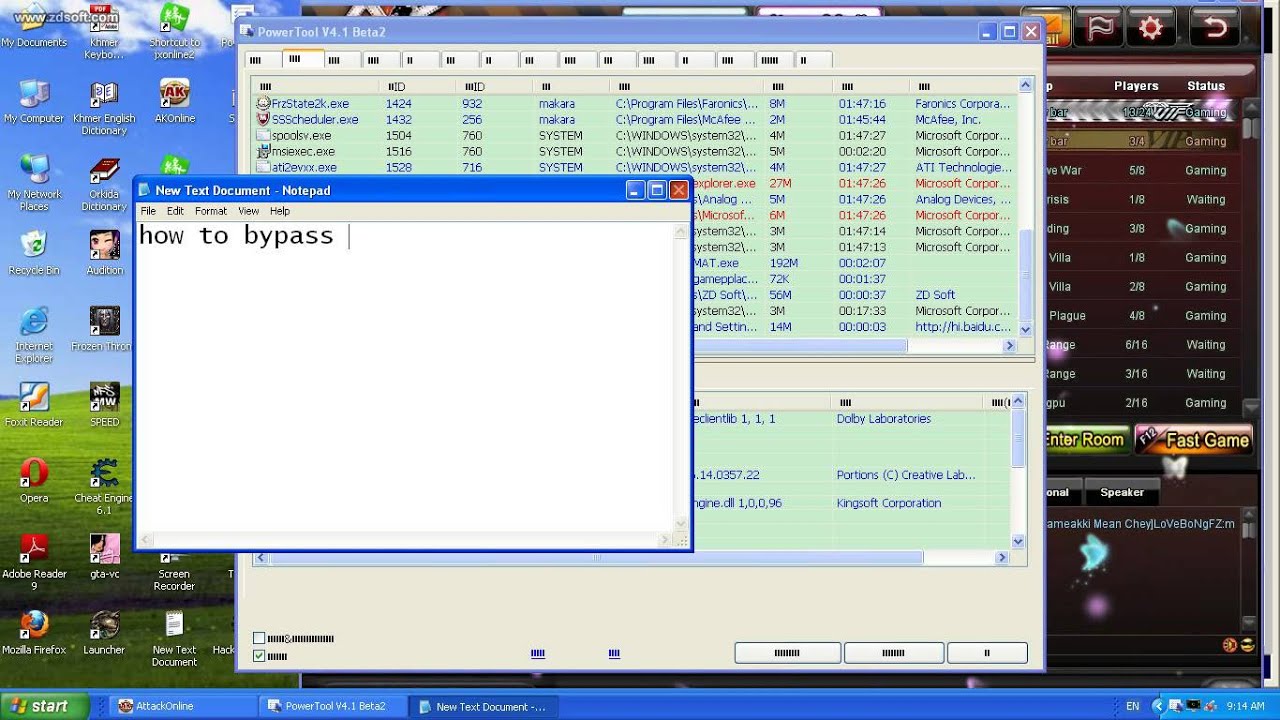
Task: Select the Cheat Engine 6.1 desktop icon
Action: click(104, 487)
